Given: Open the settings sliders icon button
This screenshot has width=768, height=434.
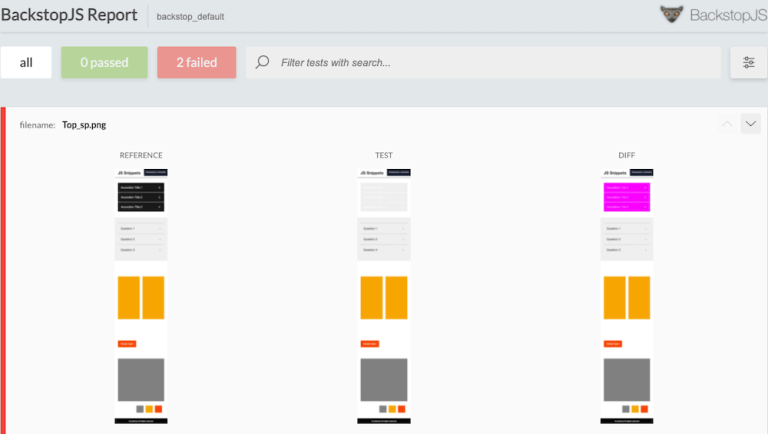Looking at the screenshot, I should (749, 62).
